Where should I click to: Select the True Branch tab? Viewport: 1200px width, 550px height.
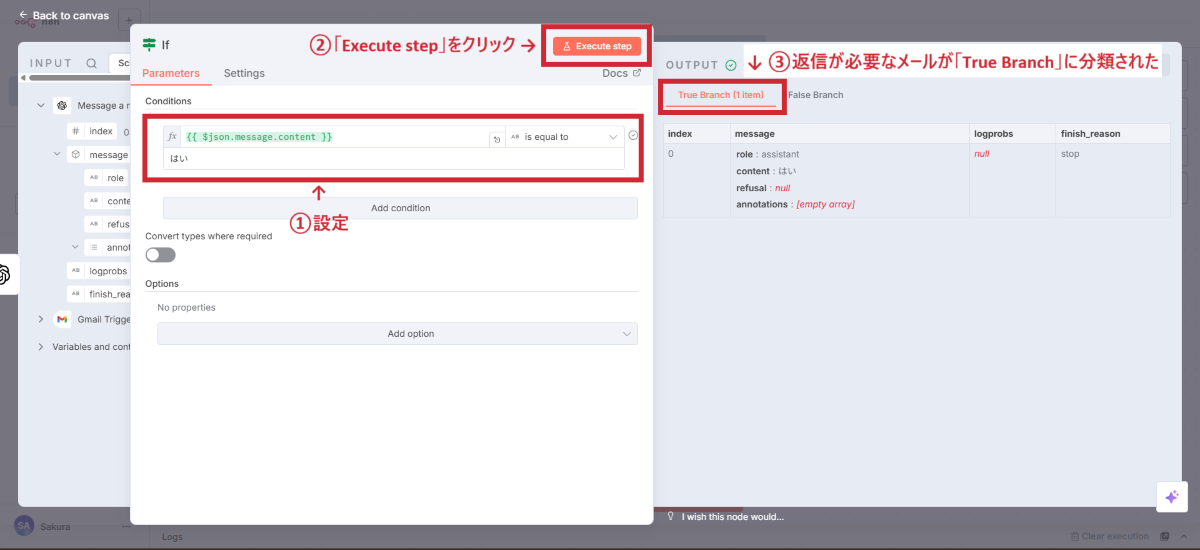coord(720,95)
